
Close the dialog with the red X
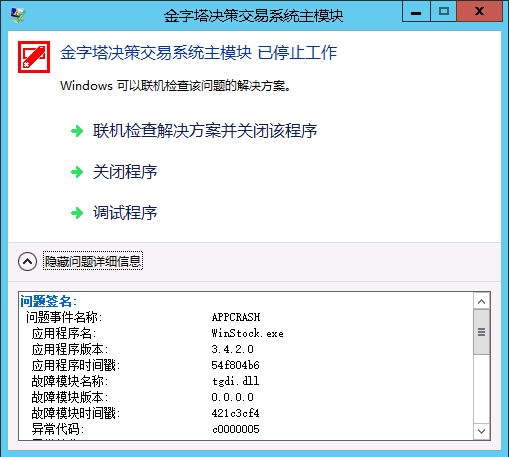(x=480, y=12)
